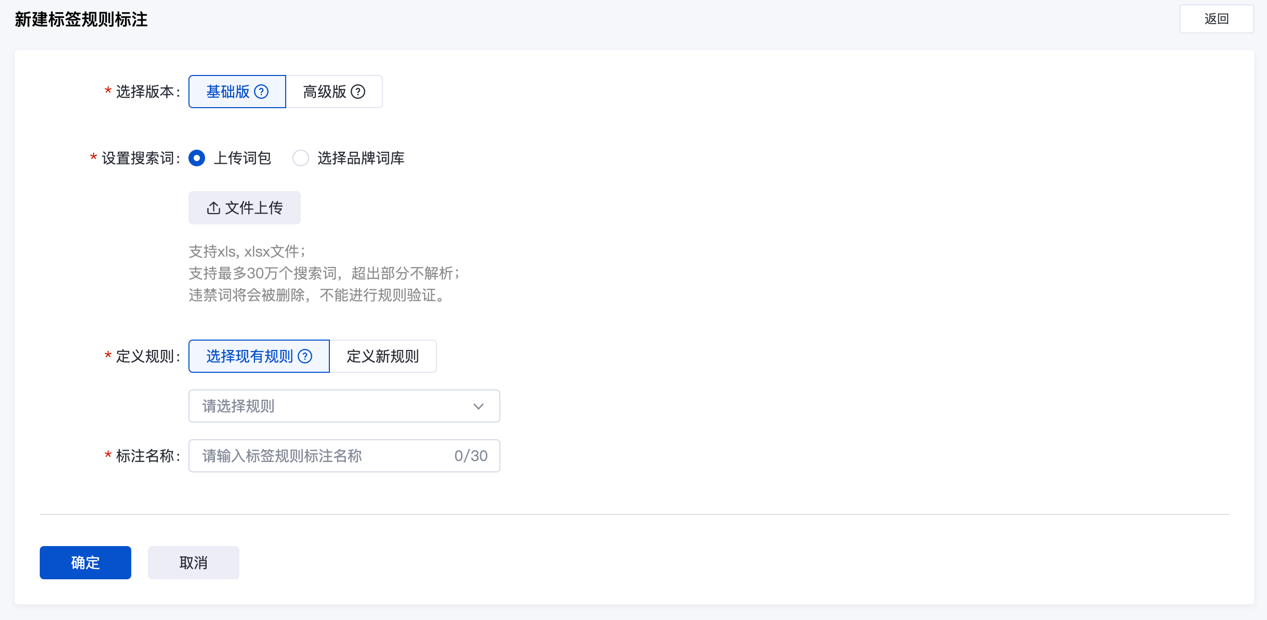Click the help icon beside 基础版
Screen dimensions: 1267x620
pyautogui.click(x=261, y=92)
